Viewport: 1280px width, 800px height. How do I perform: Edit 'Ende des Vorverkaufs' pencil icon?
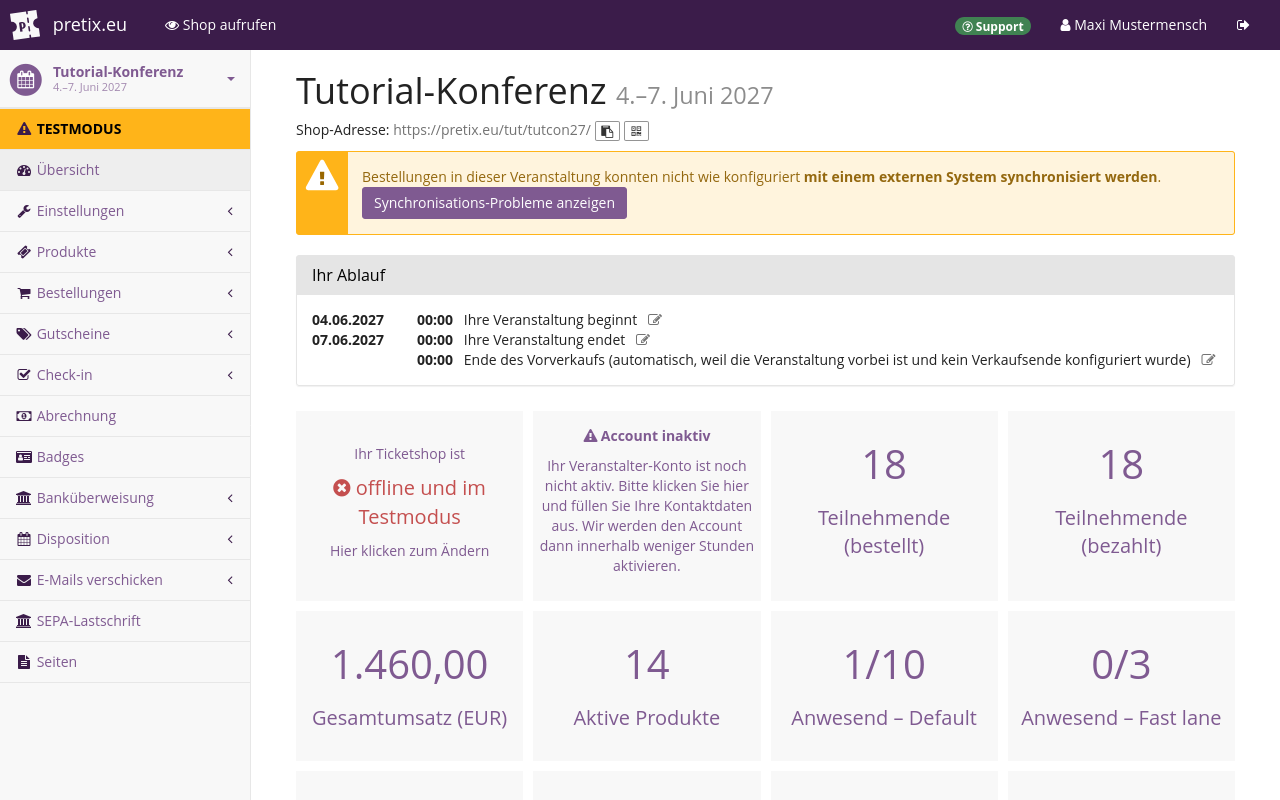1208,360
